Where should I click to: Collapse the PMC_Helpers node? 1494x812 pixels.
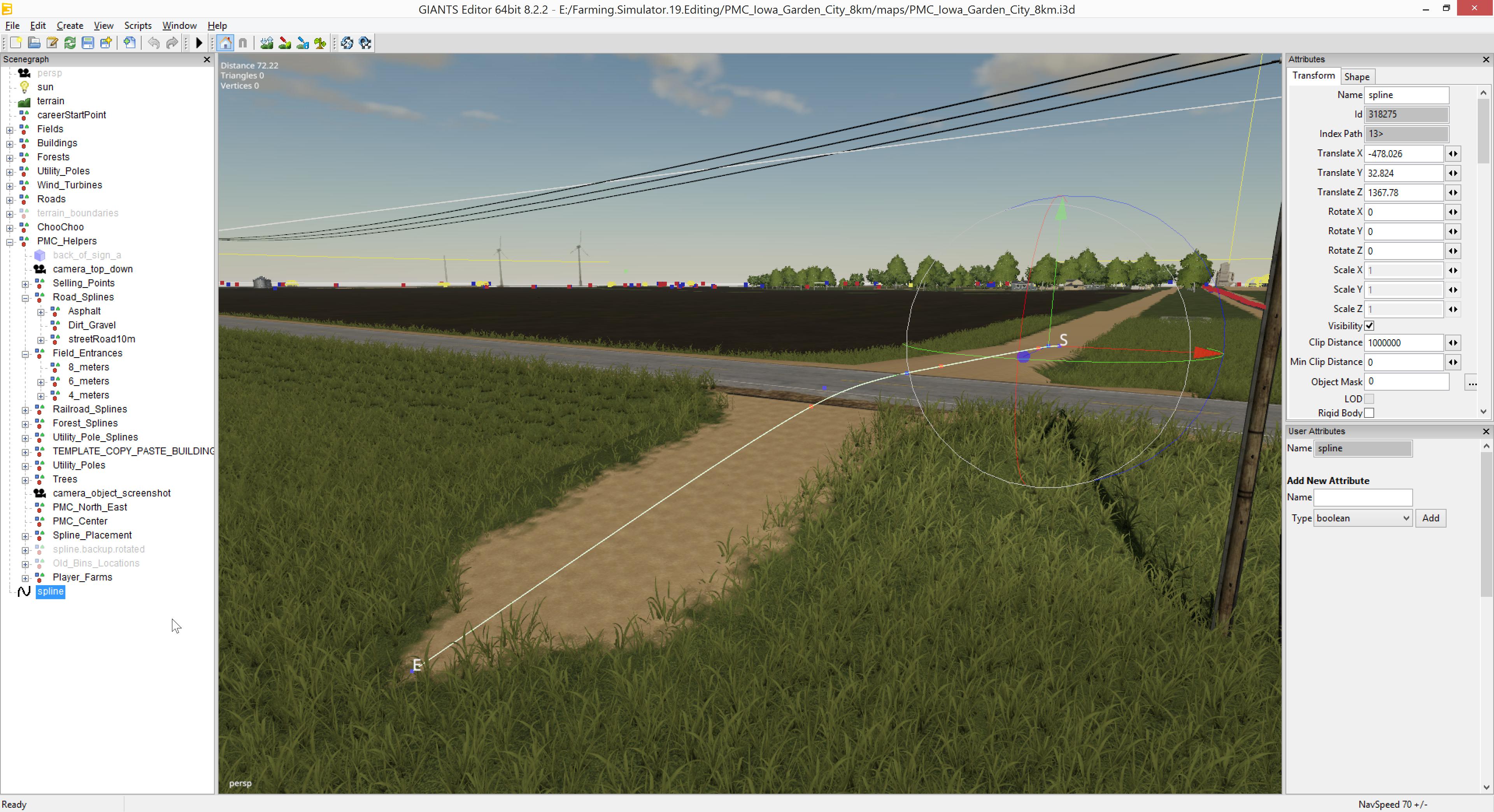[10, 242]
